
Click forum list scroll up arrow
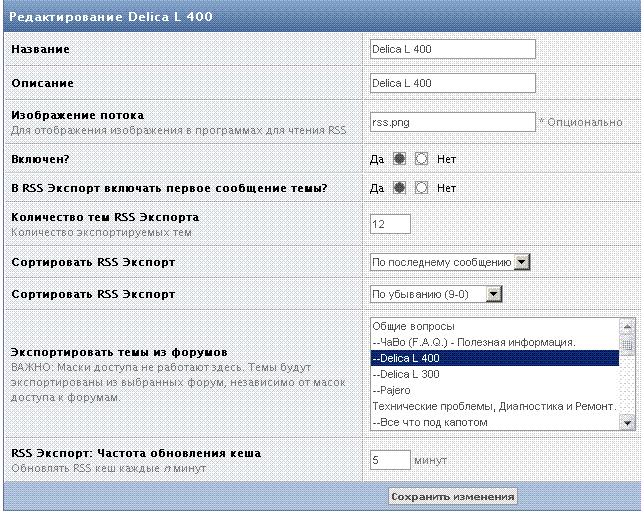tap(627, 326)
